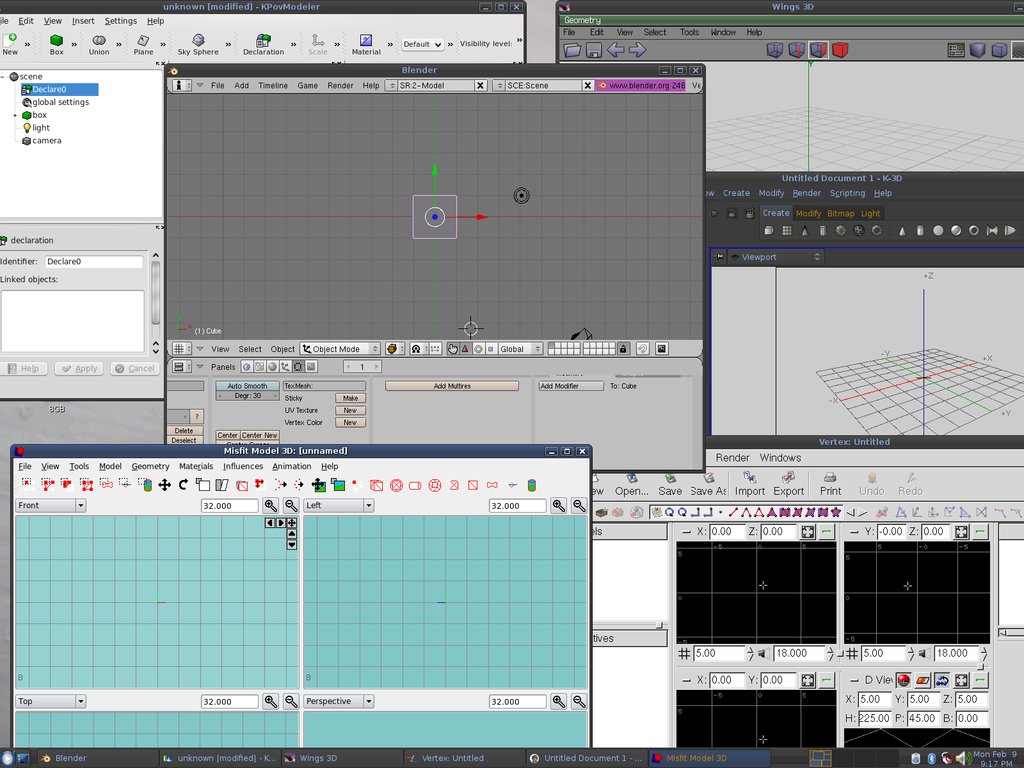Viewport: 1024px width, 768px height.
Task: Open the Render menu in Blender
Action: tap(340, 86)
